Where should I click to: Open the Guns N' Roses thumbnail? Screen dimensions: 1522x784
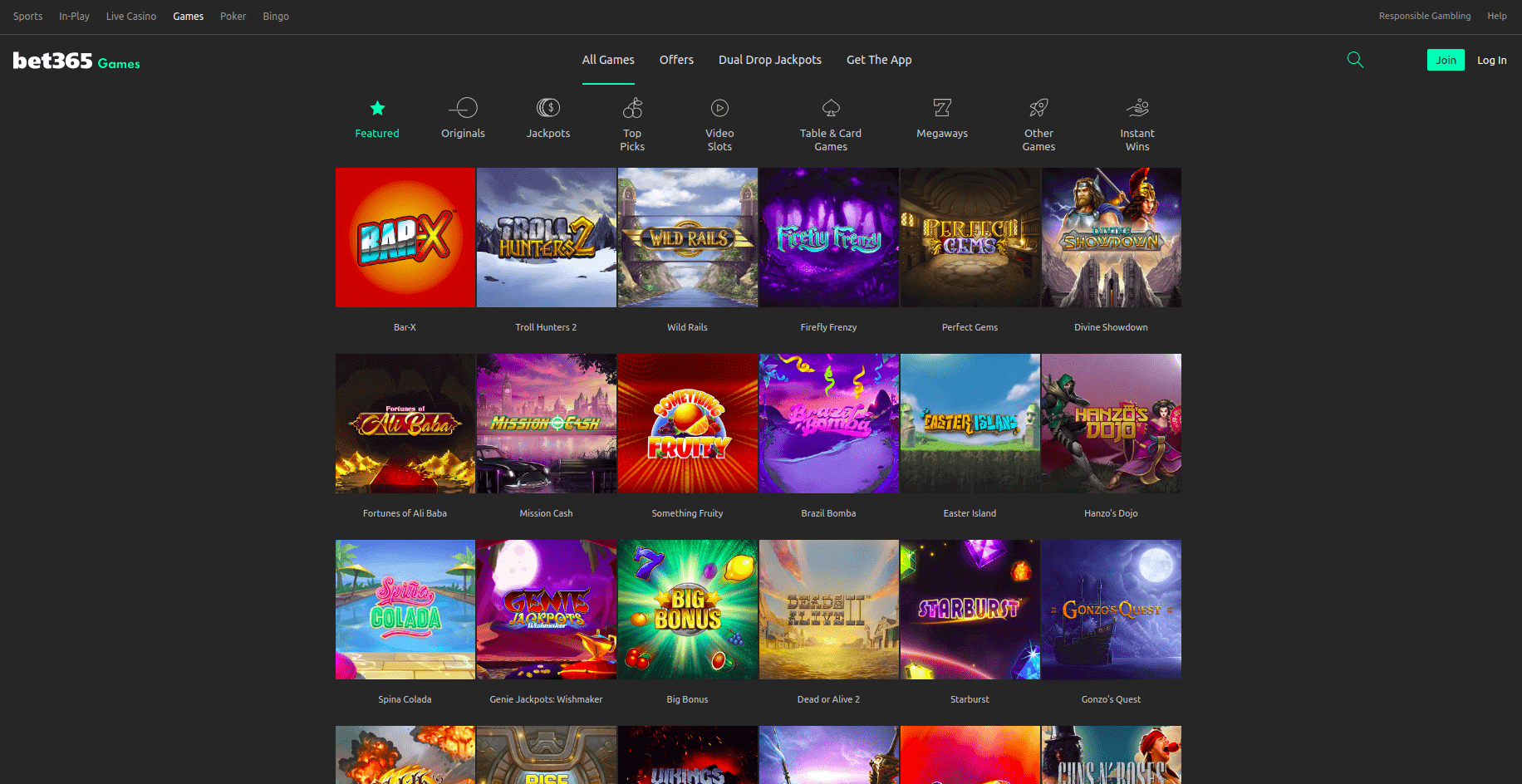(x=1112, y=755)
